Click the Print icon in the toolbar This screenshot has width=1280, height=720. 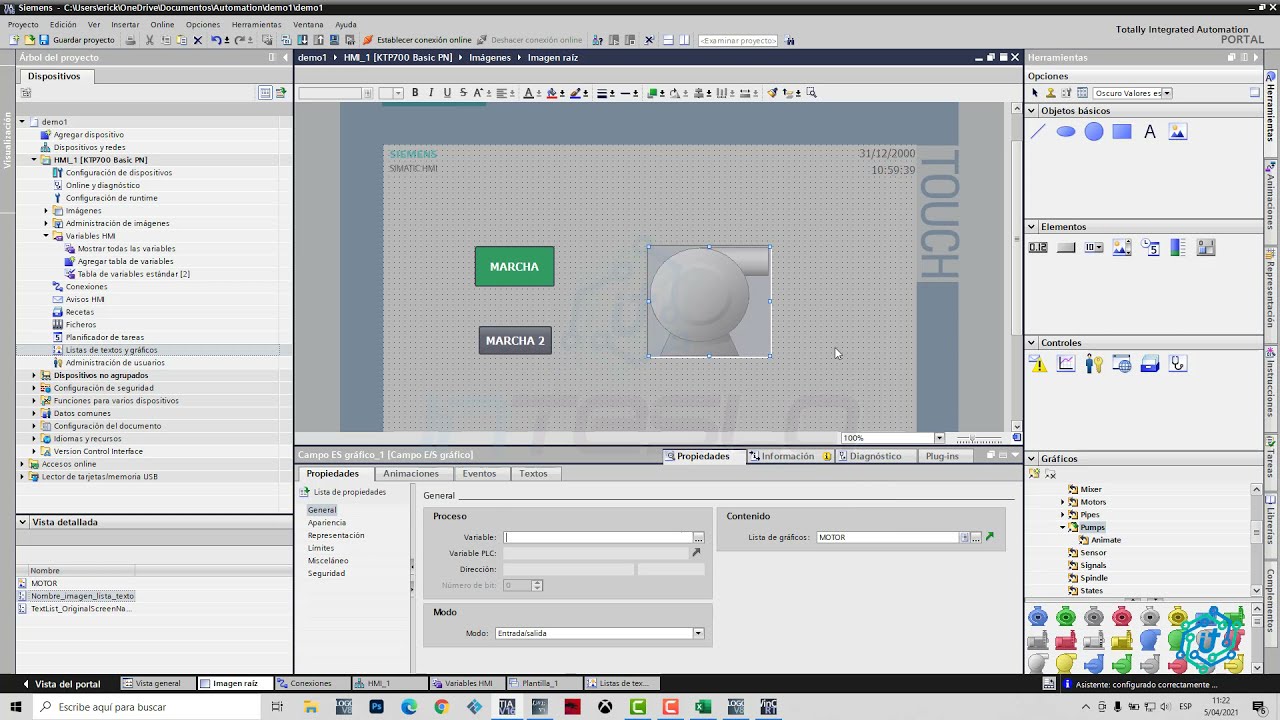point(130,40)
